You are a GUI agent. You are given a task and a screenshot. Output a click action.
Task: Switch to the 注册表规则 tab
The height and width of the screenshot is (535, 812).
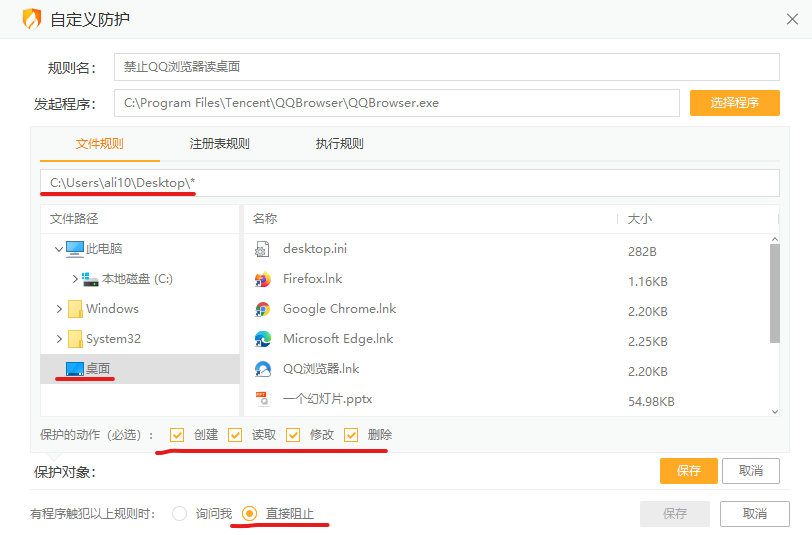coord(220,144)
